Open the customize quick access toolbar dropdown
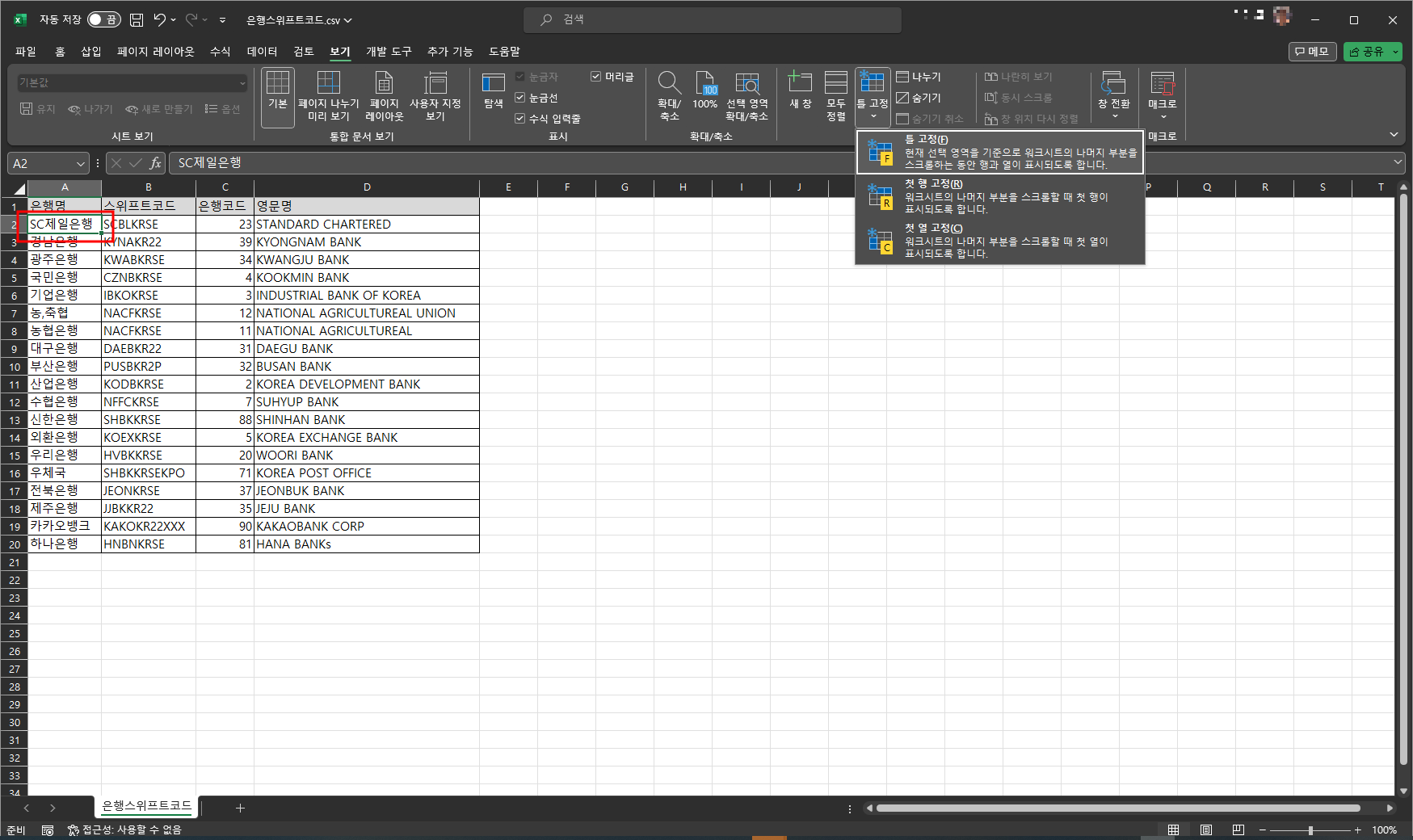This screenshot has width=1413, height=840. pos(222,19)
